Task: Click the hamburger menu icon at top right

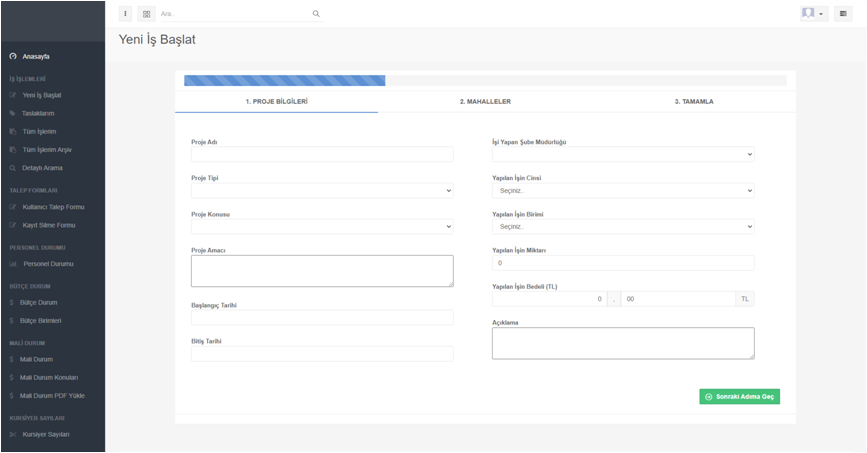Action: (843, 14)
